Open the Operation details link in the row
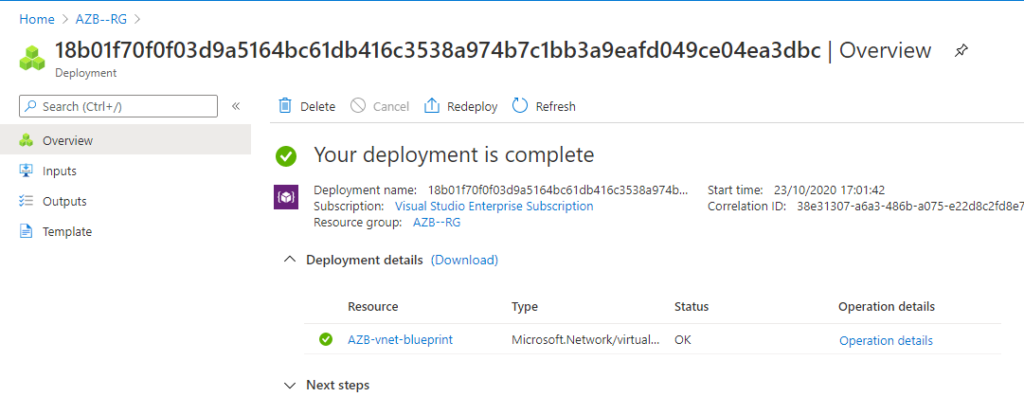The height and width of the screenshot is (415, 1024). [886, 340]
